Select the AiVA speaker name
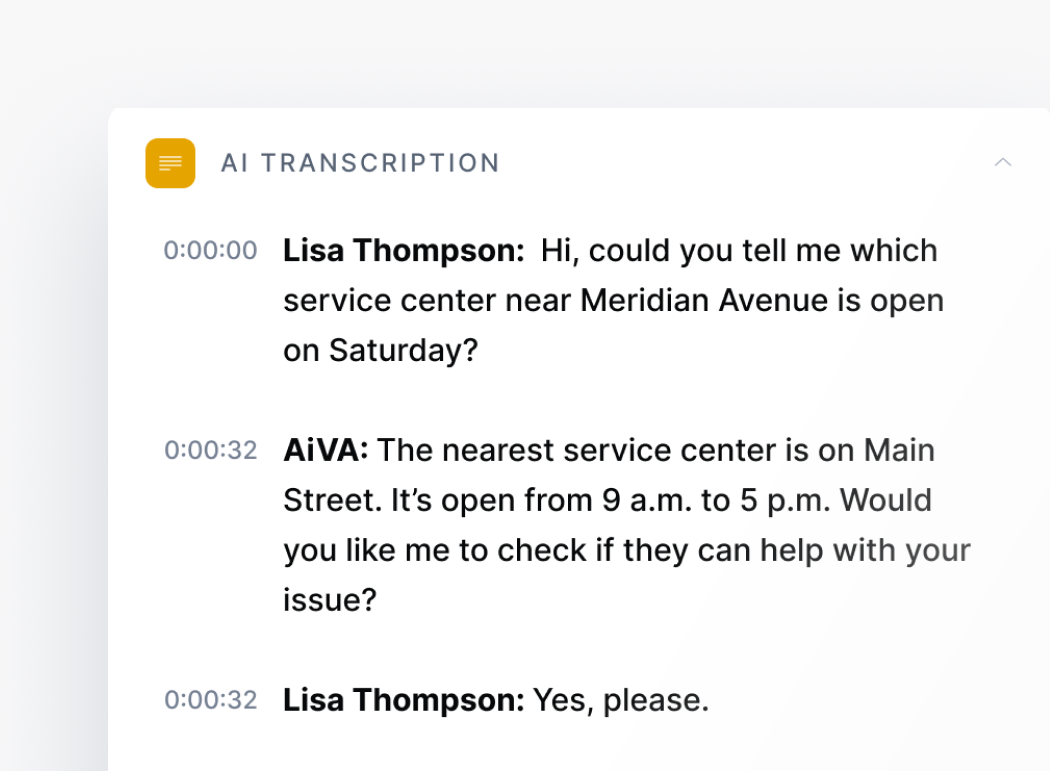 325,450
